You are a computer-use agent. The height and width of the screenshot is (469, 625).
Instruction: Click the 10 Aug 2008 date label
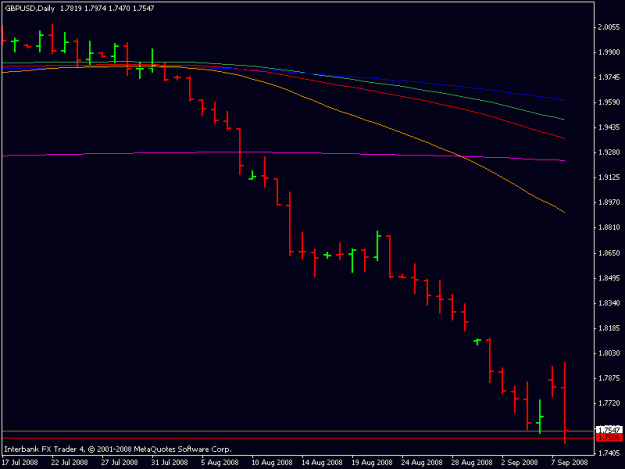click(x=271, y=462)
